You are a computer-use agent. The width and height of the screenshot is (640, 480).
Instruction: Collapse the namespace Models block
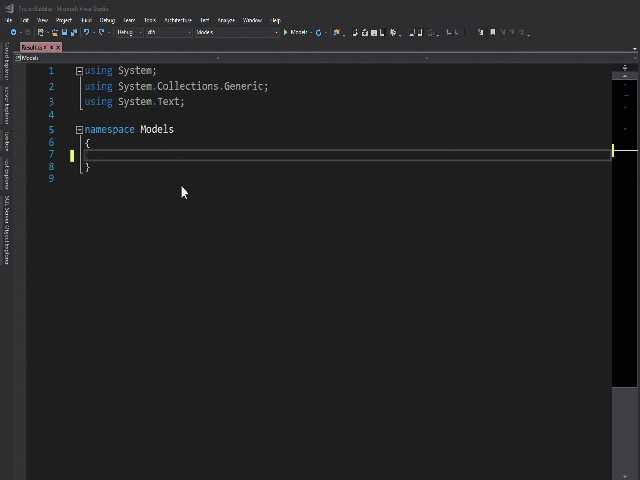tap(79, 130)
